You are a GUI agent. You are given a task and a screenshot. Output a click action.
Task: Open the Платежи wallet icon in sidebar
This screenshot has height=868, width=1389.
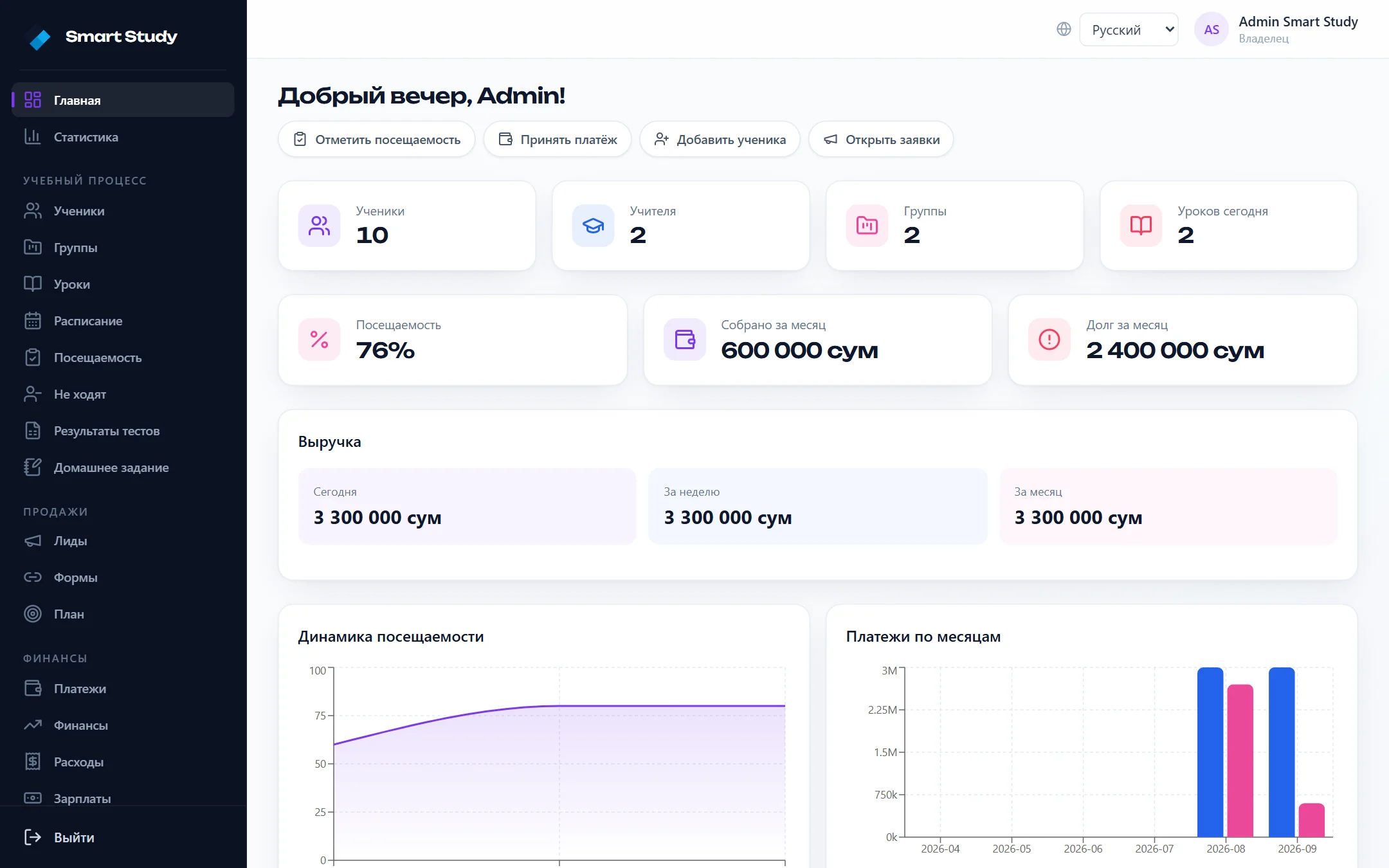tap(33, 689)
